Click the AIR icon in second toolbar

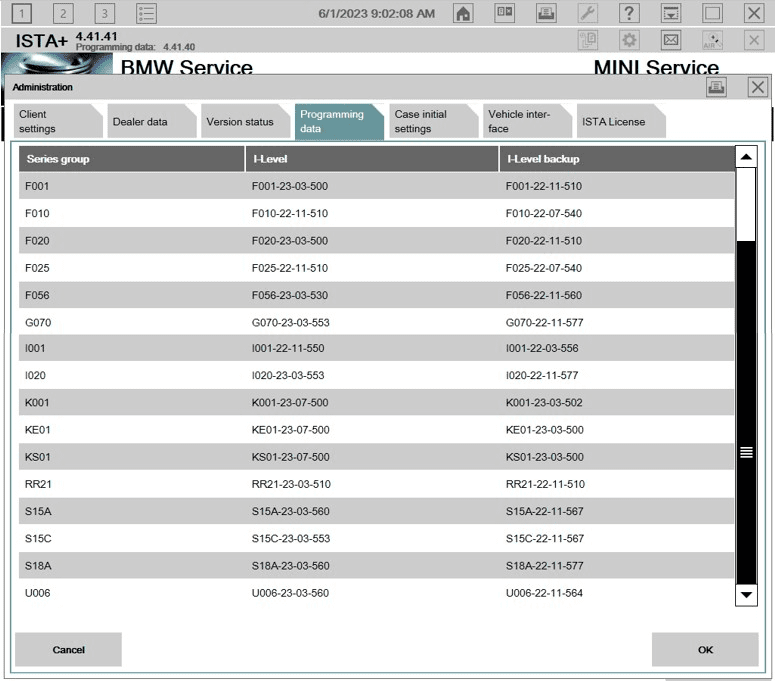(712, 40)
